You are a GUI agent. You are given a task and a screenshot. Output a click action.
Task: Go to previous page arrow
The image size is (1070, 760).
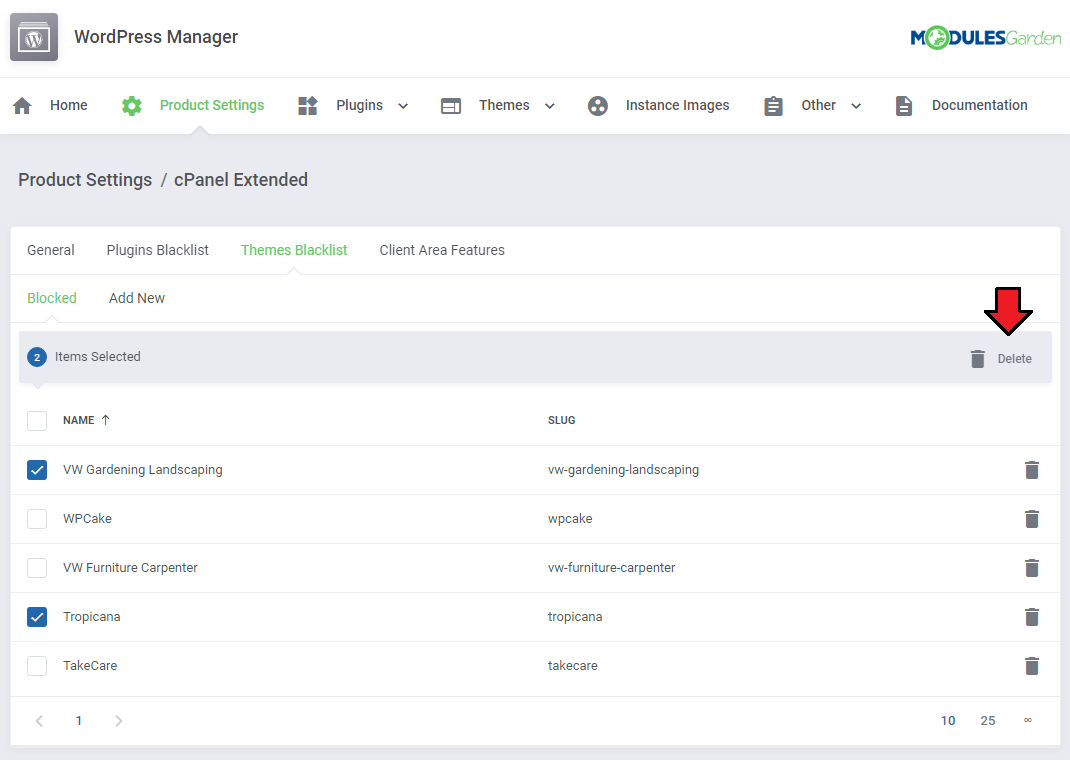pos(40,721)
